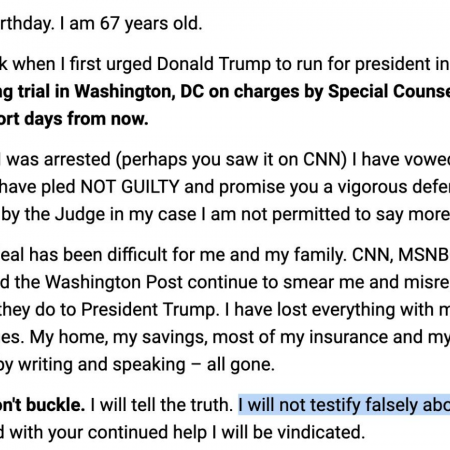Click 'I am 67 years old' sentence

[x=131, y=24]
